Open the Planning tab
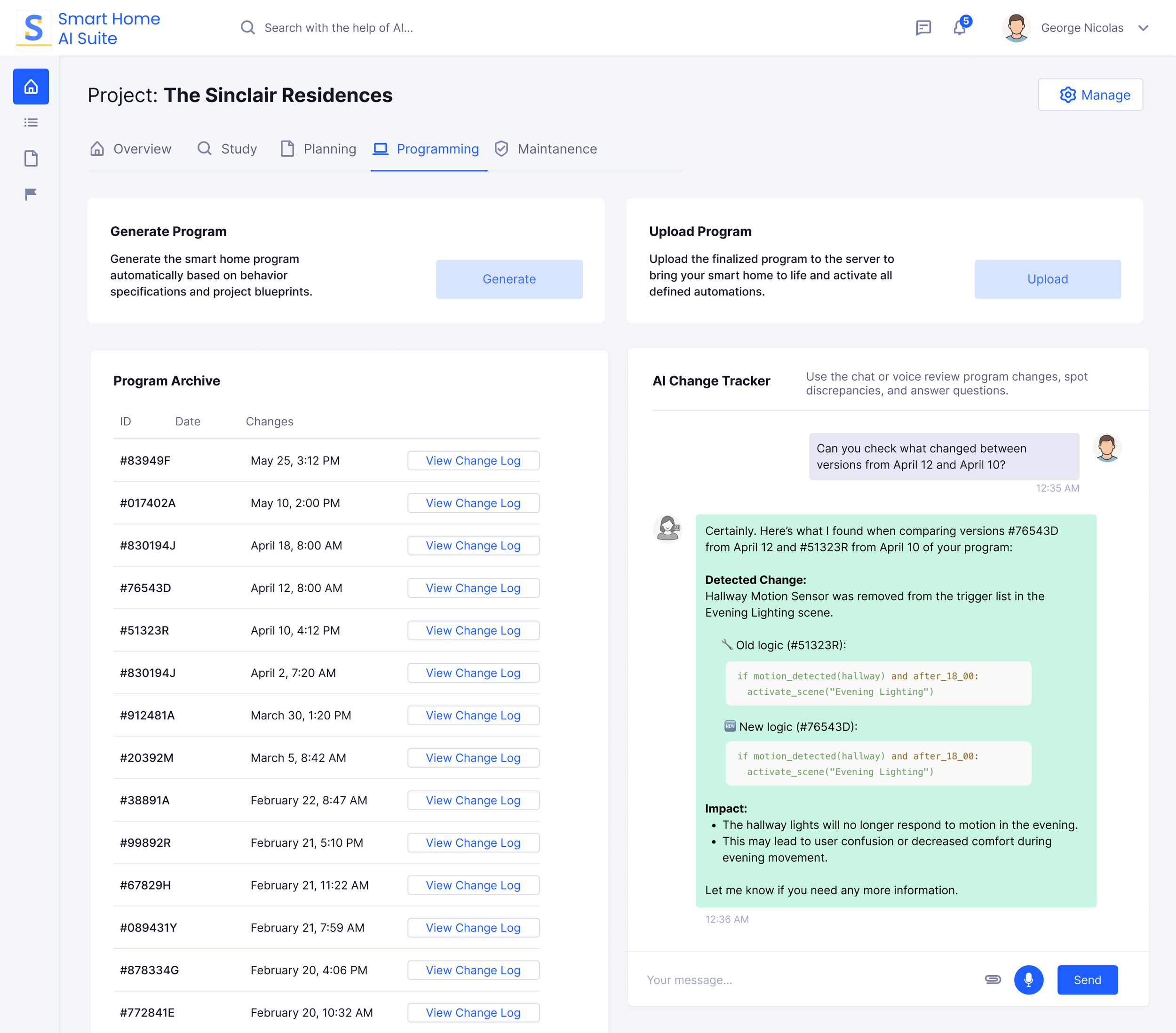The width and height of the screenshot is (1176, 1033). point(319,149)
